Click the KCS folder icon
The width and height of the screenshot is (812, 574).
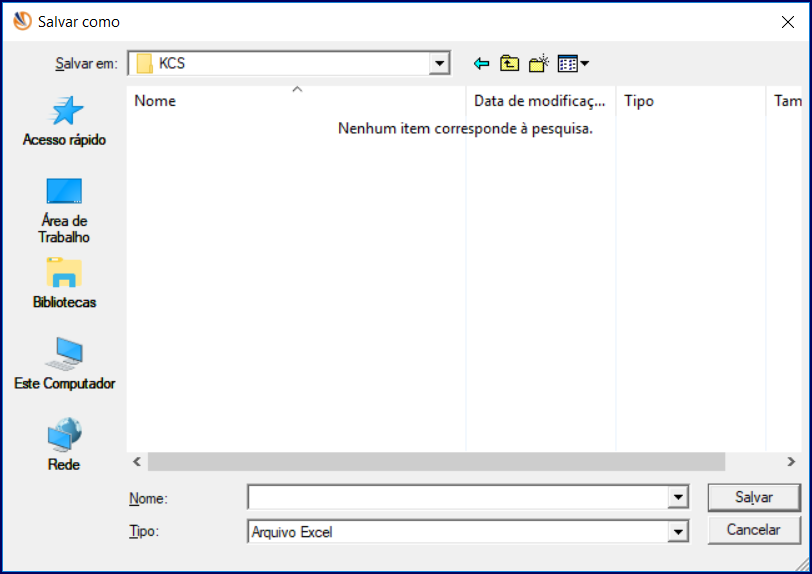tap(144, 64)
